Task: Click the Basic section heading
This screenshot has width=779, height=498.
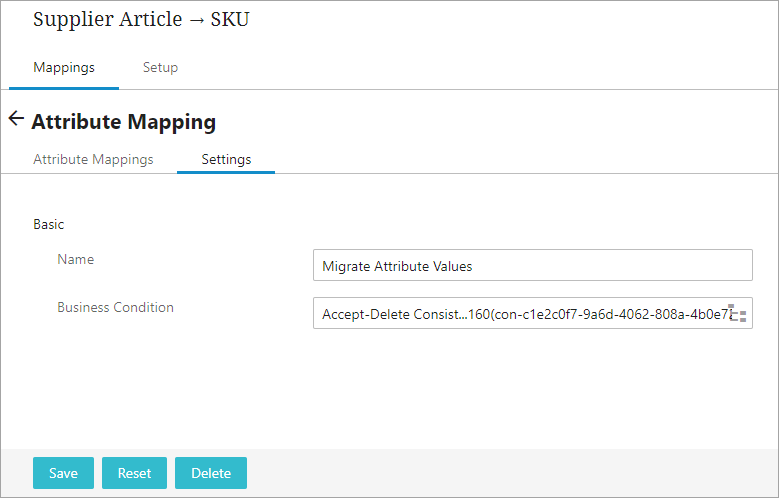Action: 49,225
